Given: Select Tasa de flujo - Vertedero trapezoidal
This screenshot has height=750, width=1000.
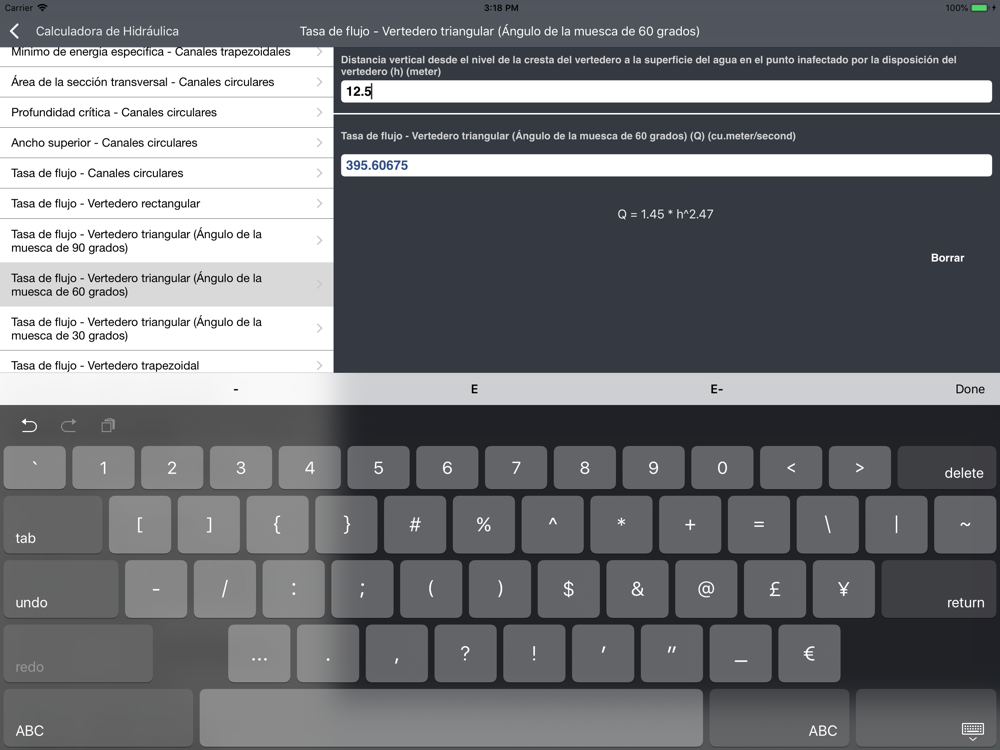Looking at the screenshot, I should click(x=166, y=364).
